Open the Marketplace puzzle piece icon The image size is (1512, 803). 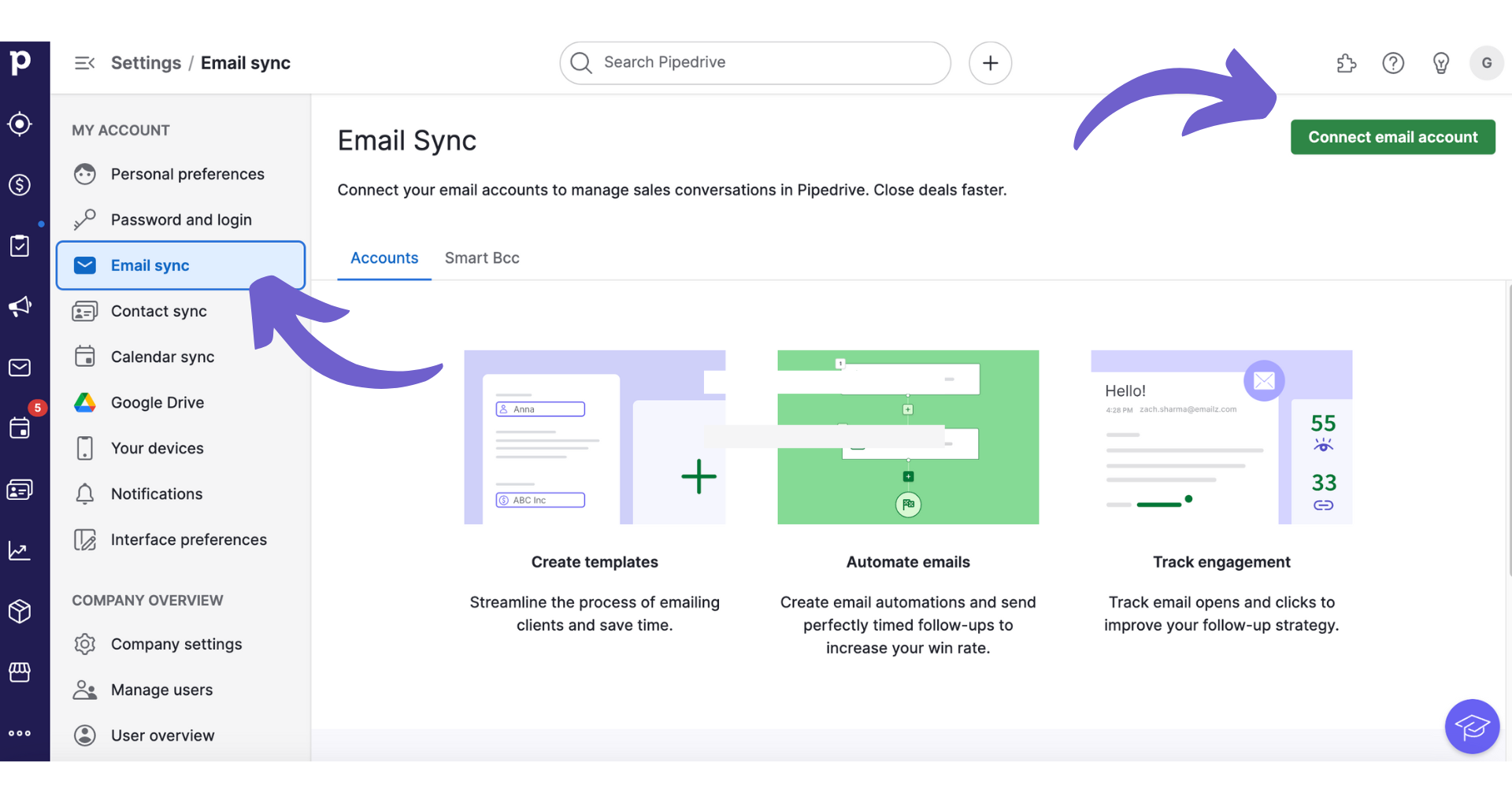pos(1346,63)
